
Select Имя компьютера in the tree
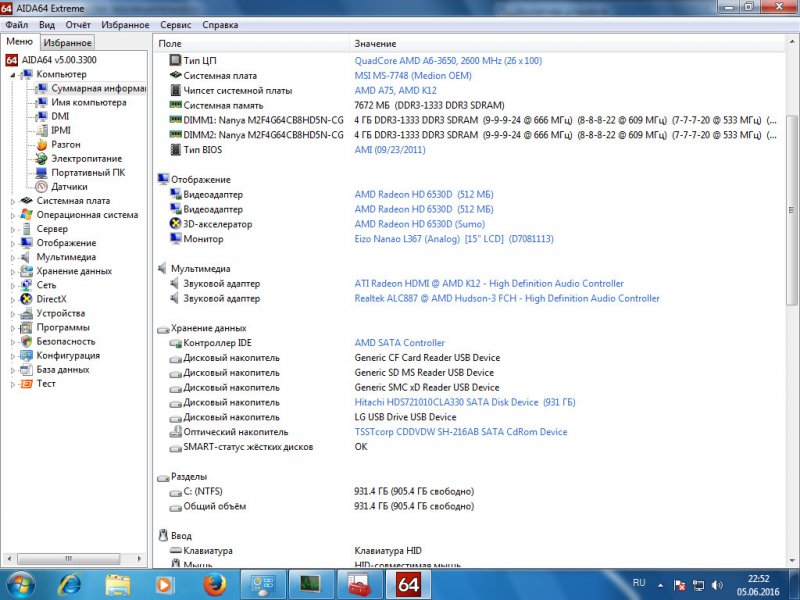pyautogui.click(x=88, y=102)
